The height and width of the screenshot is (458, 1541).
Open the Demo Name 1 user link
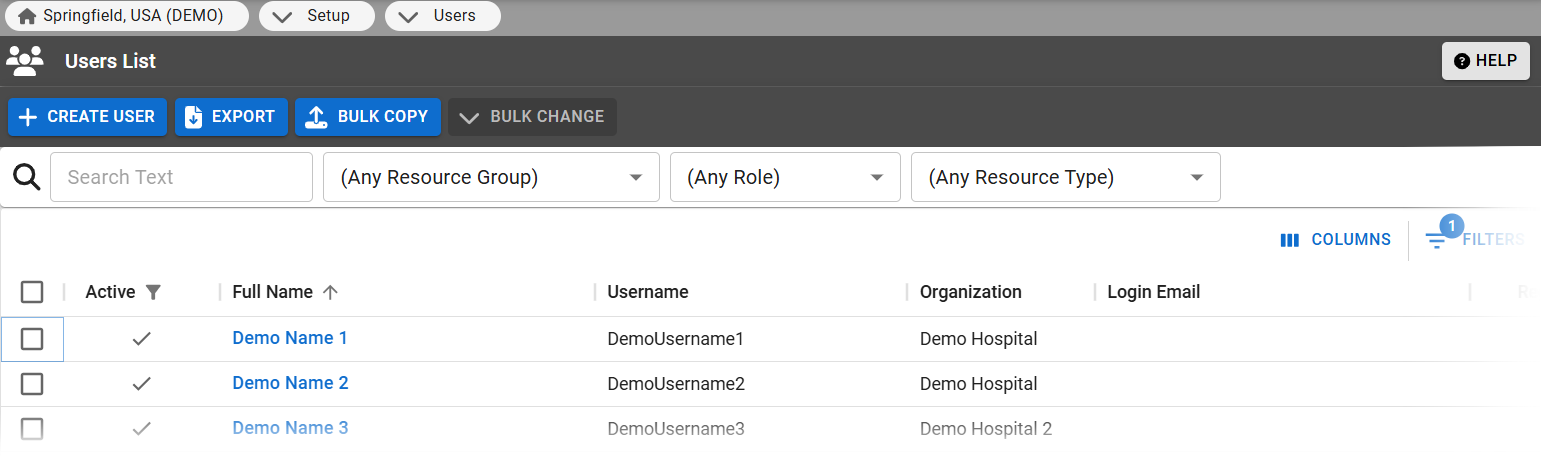[x=290, y=338]
